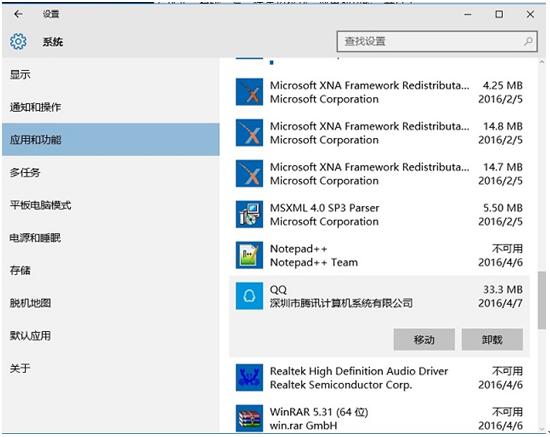The image size is (550, 437).
Task: Click 深圳市腾讯计算机系统有限公司 publisher text
Action: (341, 303)
